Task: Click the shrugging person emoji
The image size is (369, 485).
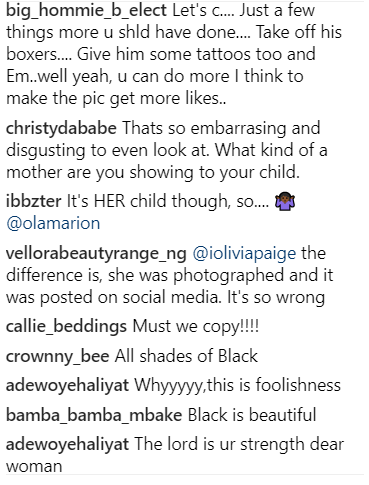Action: (285, 202)
